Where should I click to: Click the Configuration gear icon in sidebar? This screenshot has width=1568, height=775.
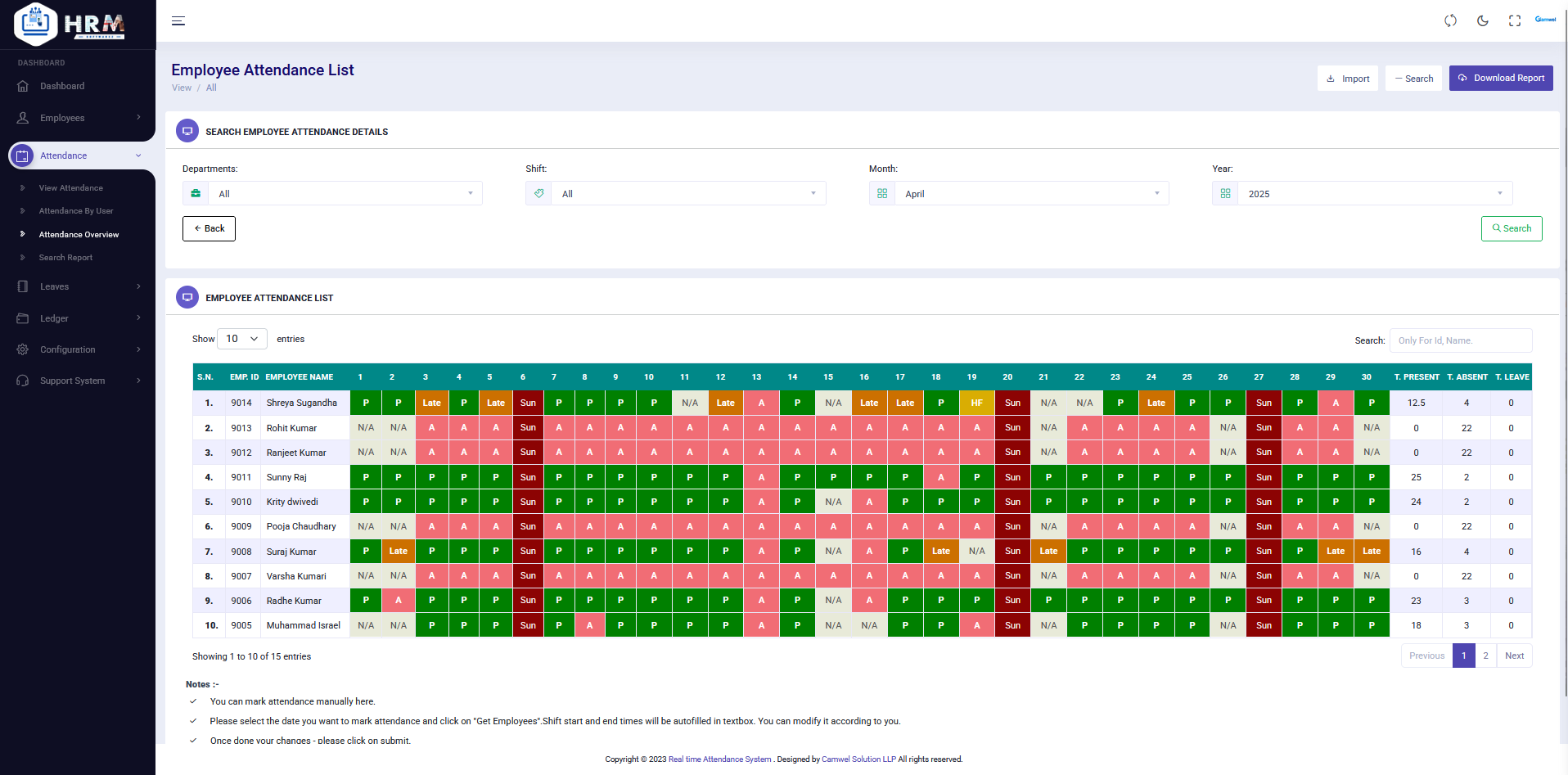pyautogui.click(x=23, y=349)
